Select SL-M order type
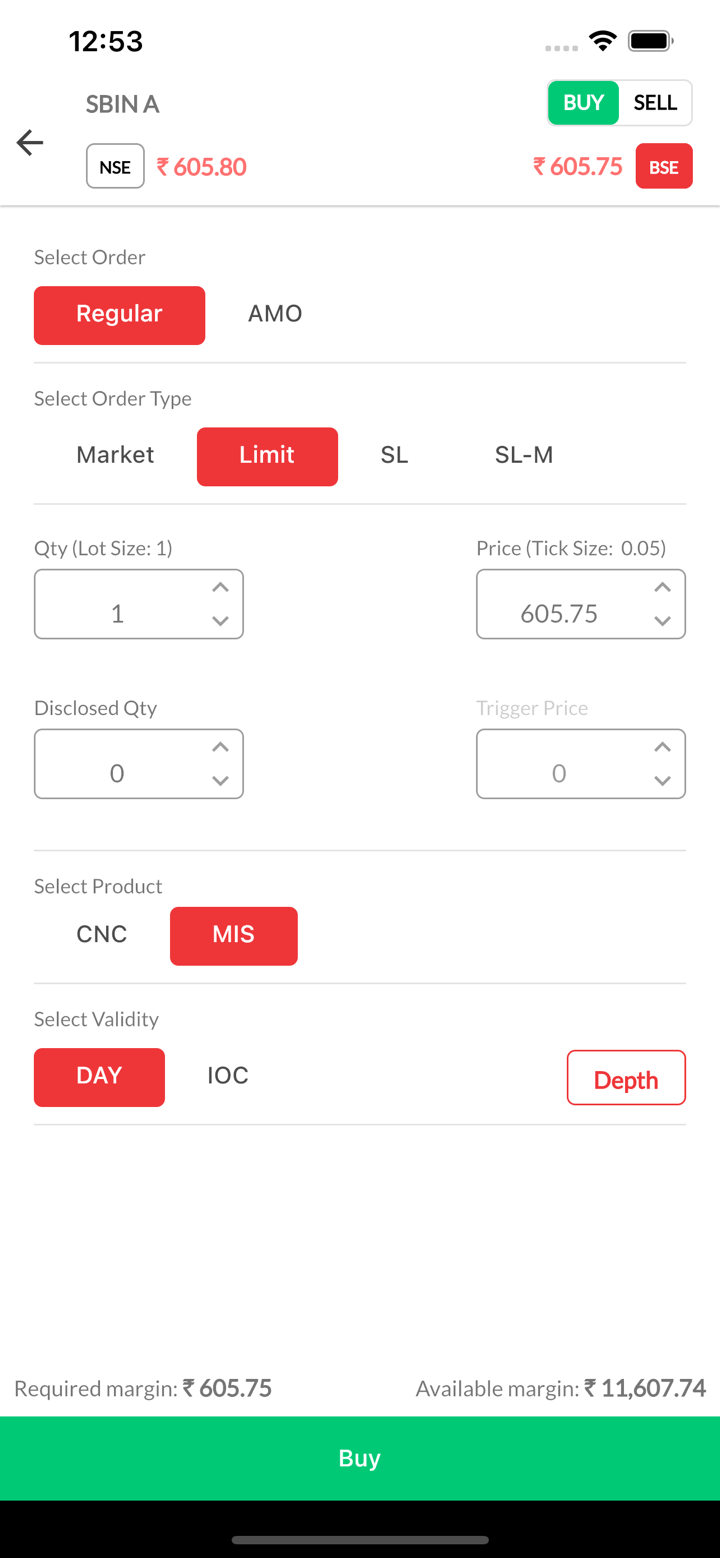720x1558 pixels. (524, 455)
